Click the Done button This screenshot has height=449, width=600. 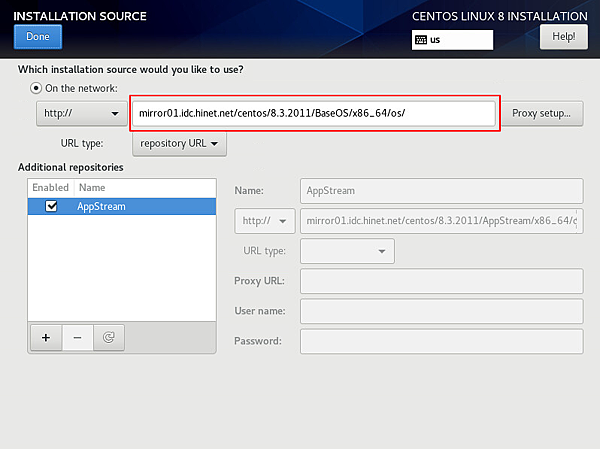point(38,37)
